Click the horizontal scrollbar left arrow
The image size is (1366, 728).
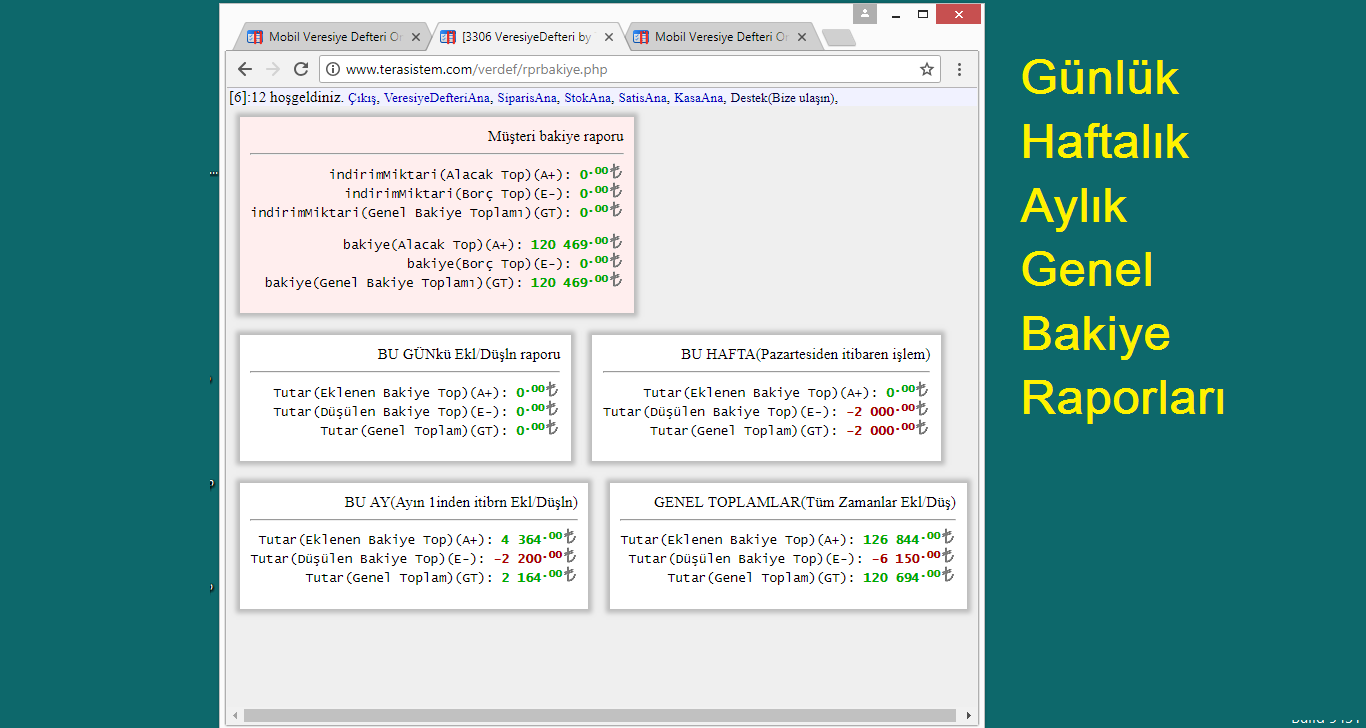(236, 715)
